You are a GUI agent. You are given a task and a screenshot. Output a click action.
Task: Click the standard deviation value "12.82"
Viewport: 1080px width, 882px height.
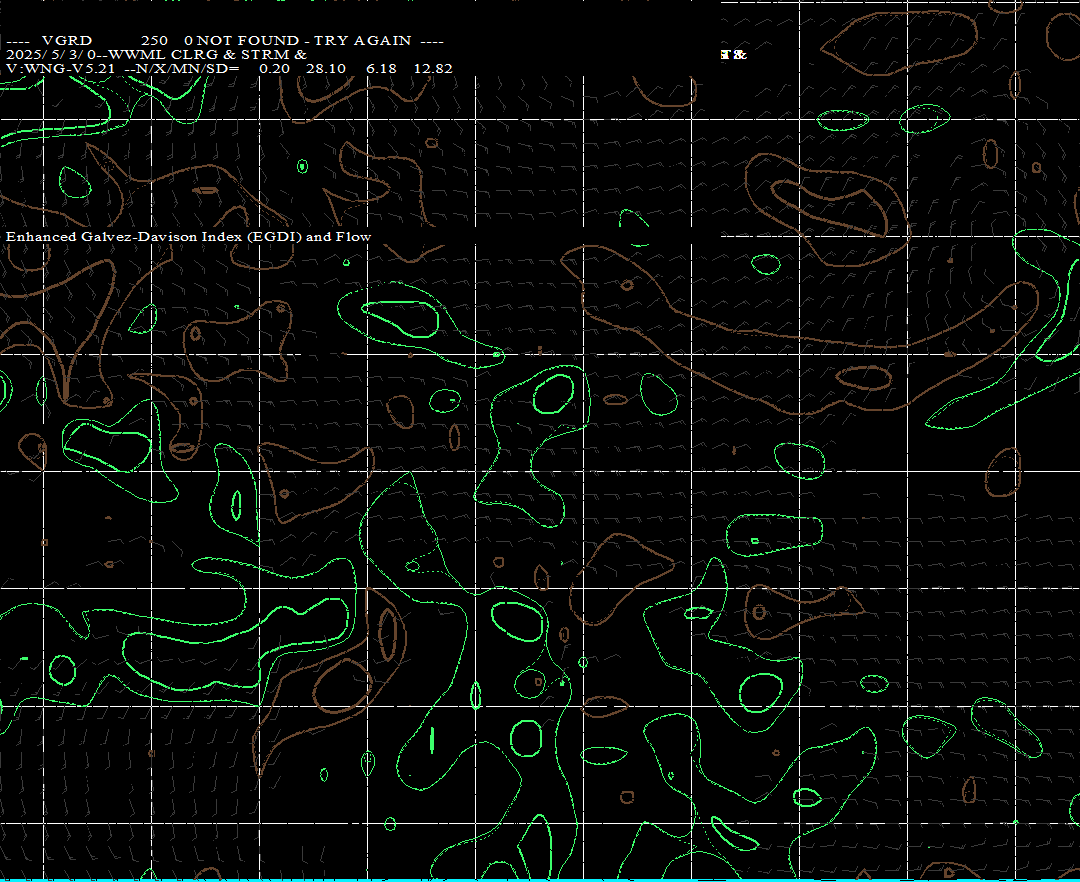[x=433, y=68]
